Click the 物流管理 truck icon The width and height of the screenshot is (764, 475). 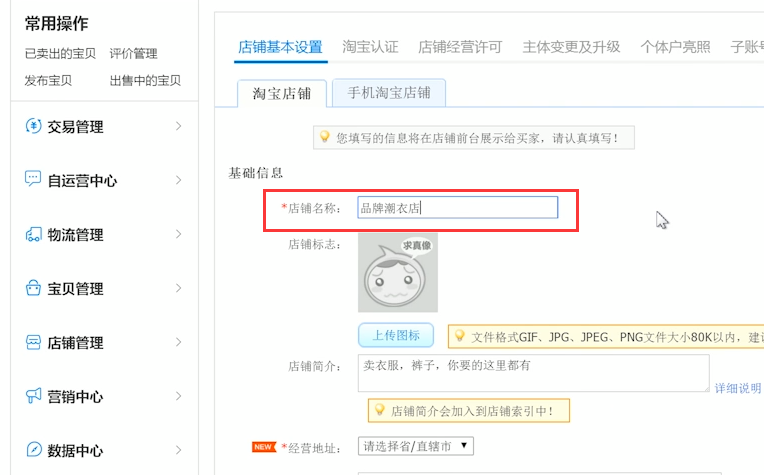[x=33, y=234]
